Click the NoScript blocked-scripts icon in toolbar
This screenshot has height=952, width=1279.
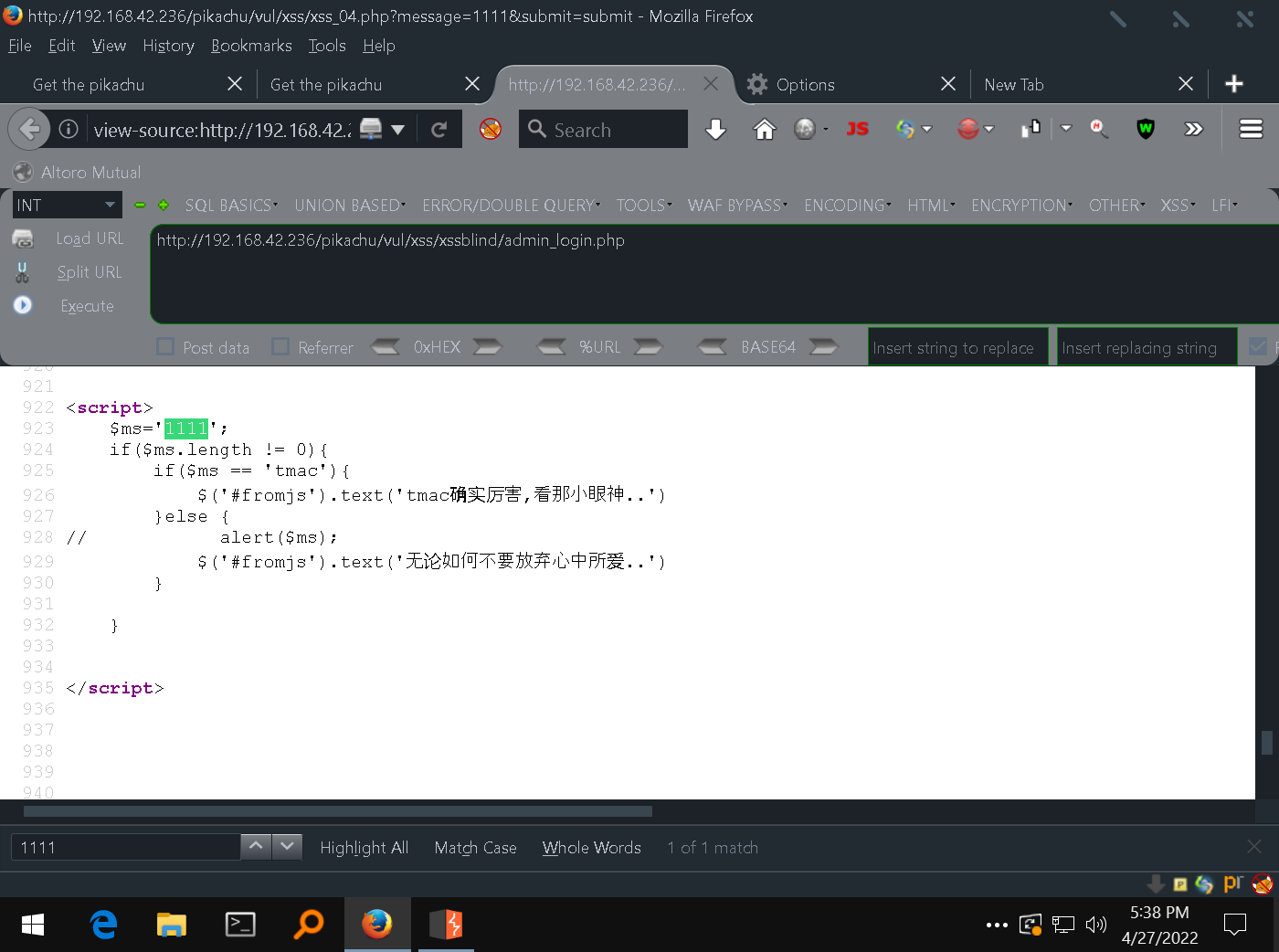pyautogui.click(x=491, y=129)
